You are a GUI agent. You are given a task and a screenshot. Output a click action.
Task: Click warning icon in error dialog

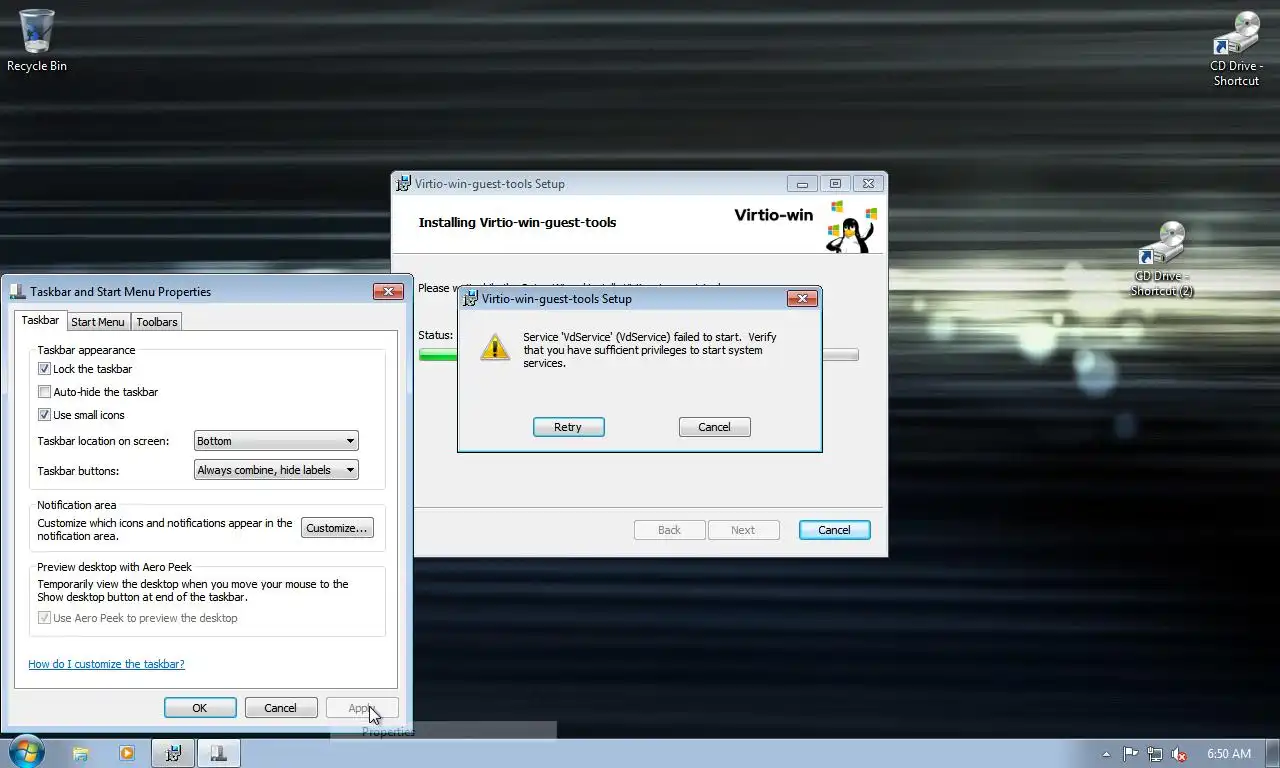tap(495, 347)
